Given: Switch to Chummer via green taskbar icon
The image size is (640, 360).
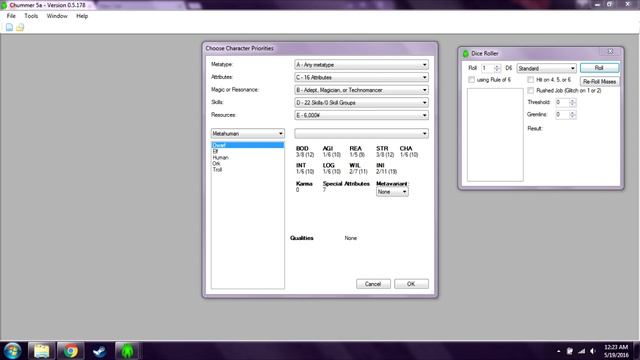Looking at the screenshot, I should (x=127, y=351).
